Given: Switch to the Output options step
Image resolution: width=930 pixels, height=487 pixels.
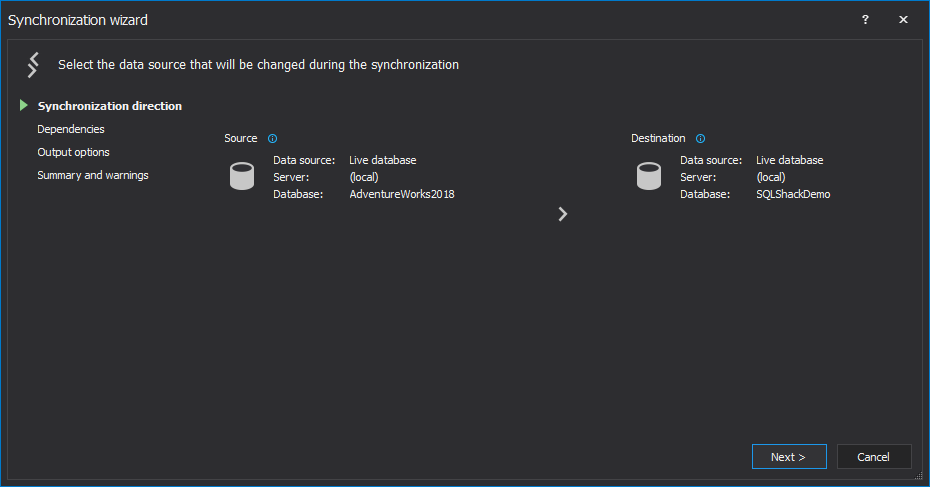Looking at the screenshot, I should 74,152.
